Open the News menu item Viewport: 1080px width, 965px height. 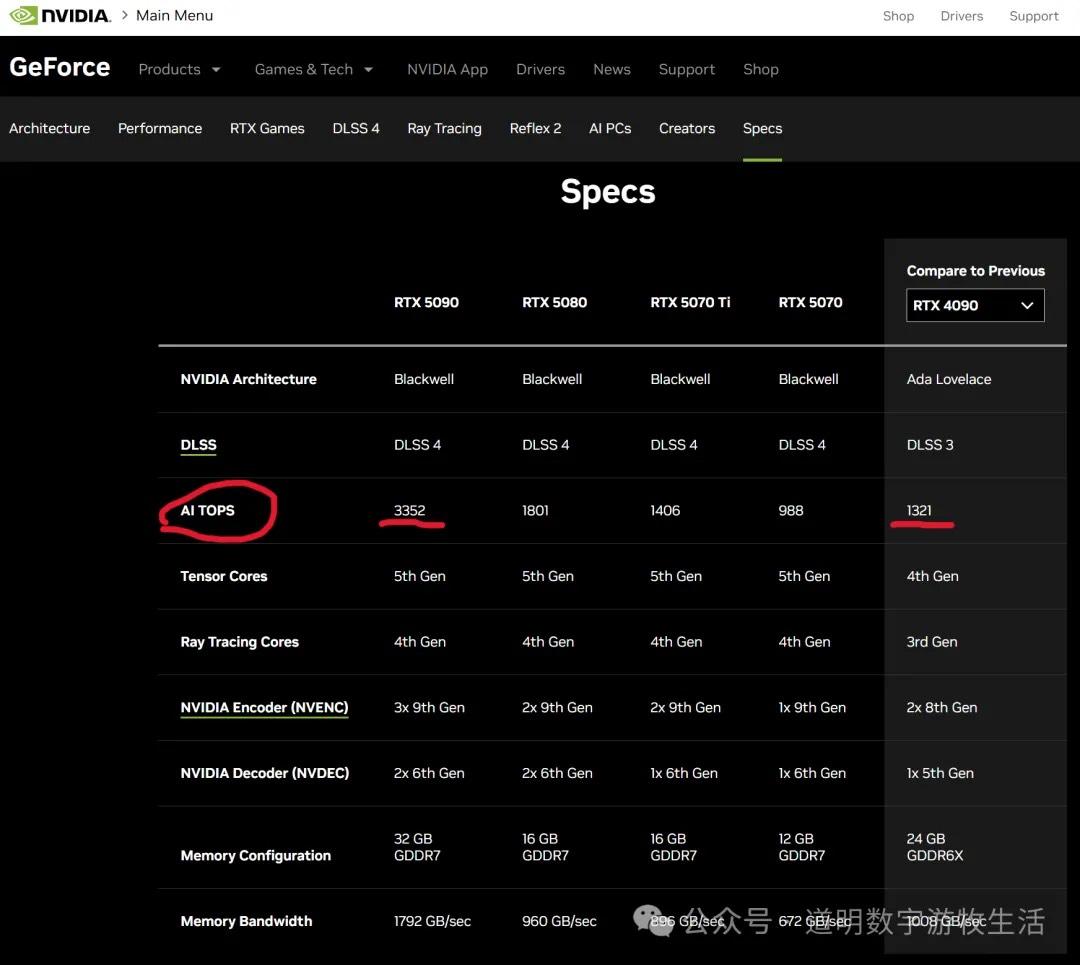[611, 69]
